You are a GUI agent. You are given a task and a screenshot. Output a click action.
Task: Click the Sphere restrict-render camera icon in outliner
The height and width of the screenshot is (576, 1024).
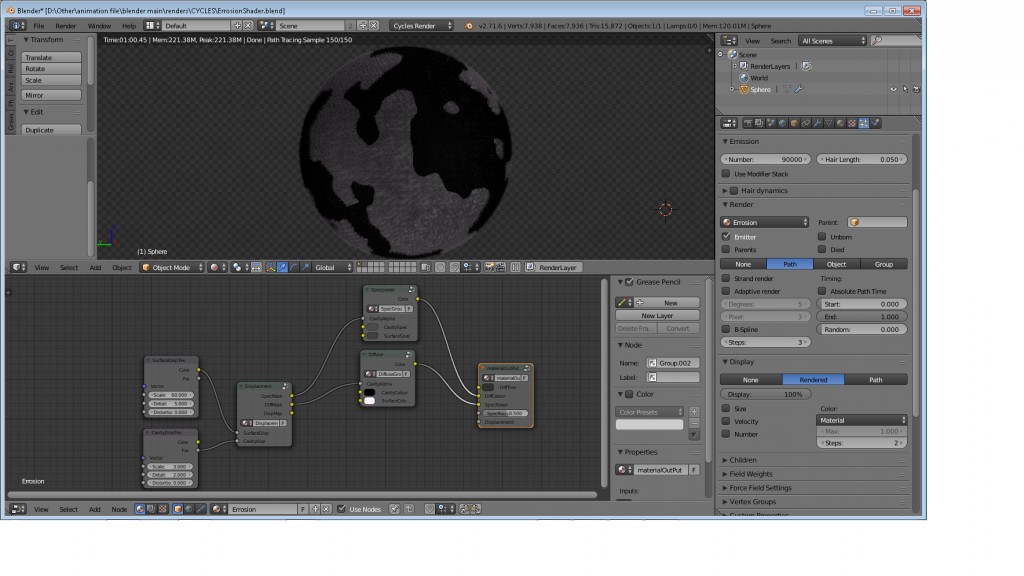tap(918, 89)
